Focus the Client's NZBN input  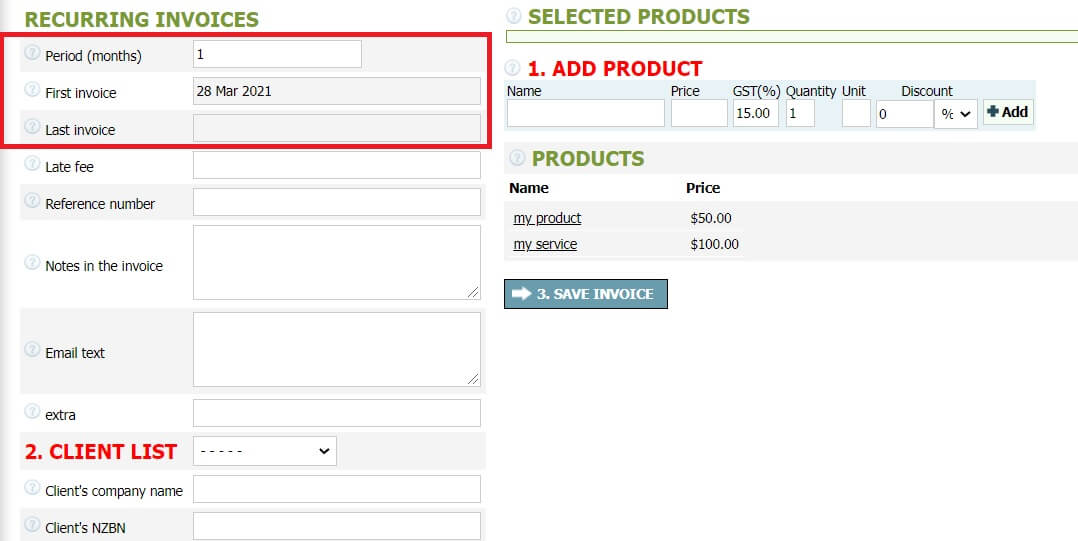(x=337, y=526)
